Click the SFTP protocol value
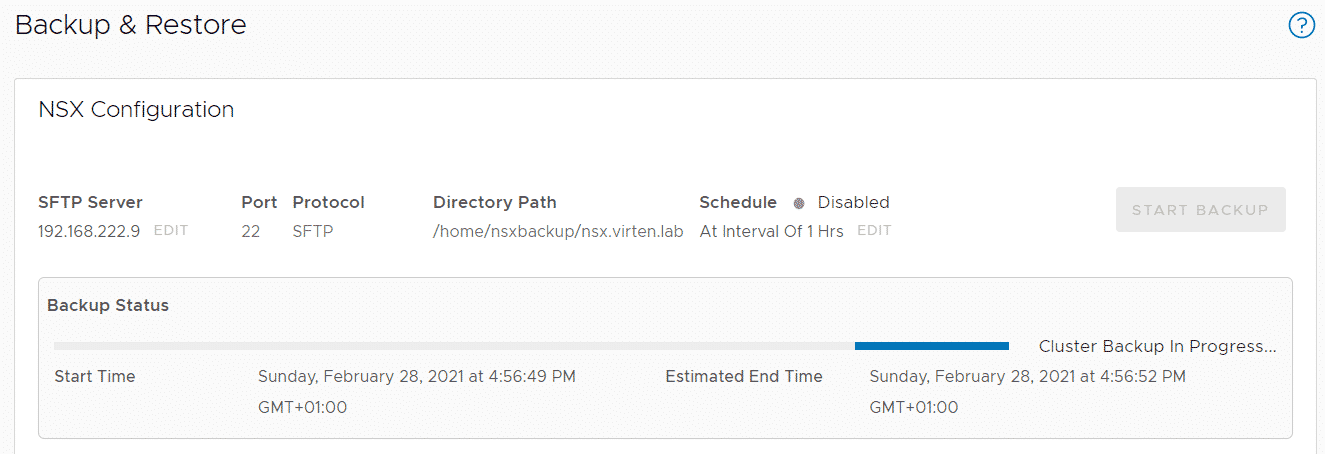The height and width of the screenshot is (454, 1325). [x=313, y=231]
